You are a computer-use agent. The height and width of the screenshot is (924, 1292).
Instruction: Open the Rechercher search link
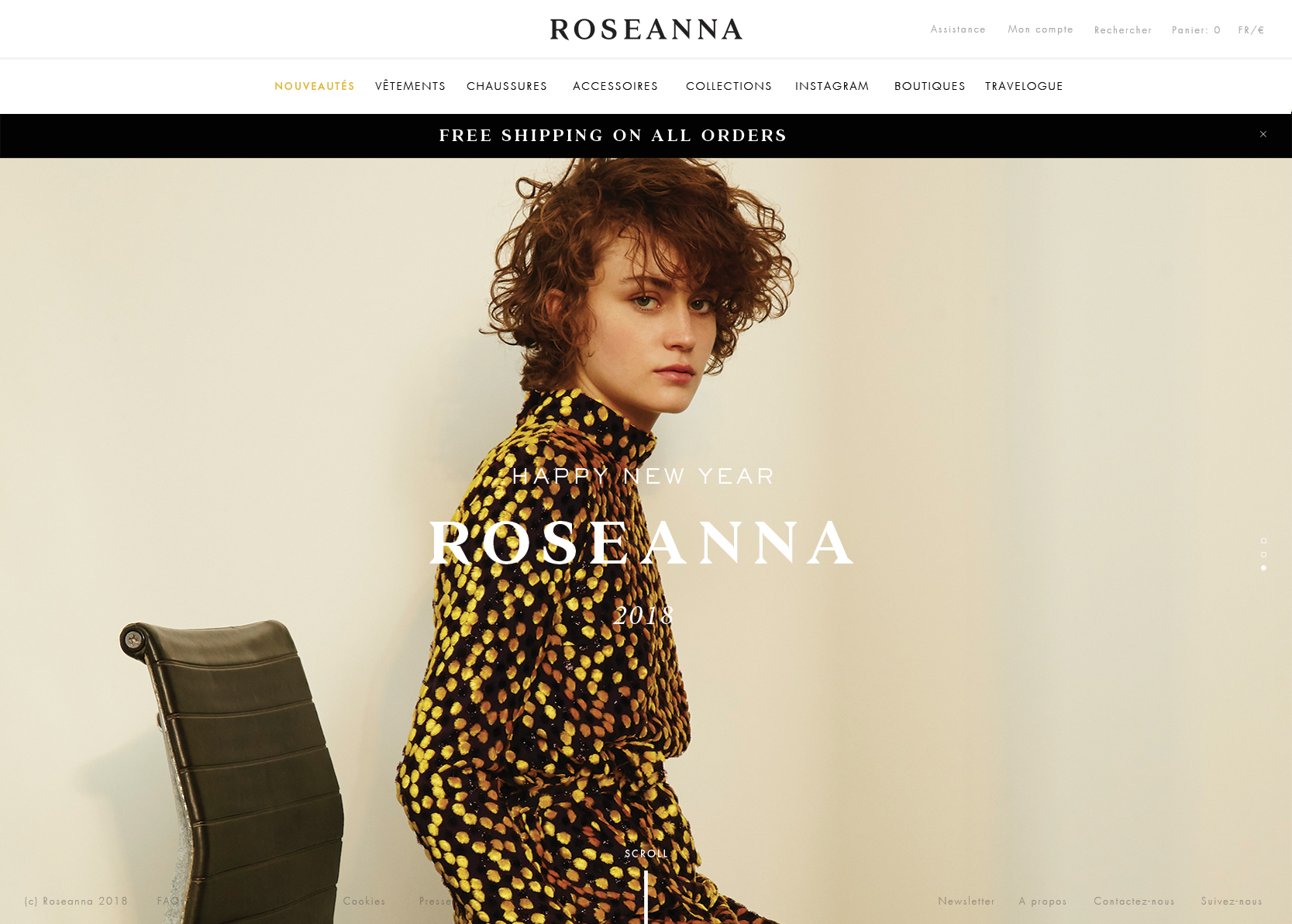(1123, 30)
